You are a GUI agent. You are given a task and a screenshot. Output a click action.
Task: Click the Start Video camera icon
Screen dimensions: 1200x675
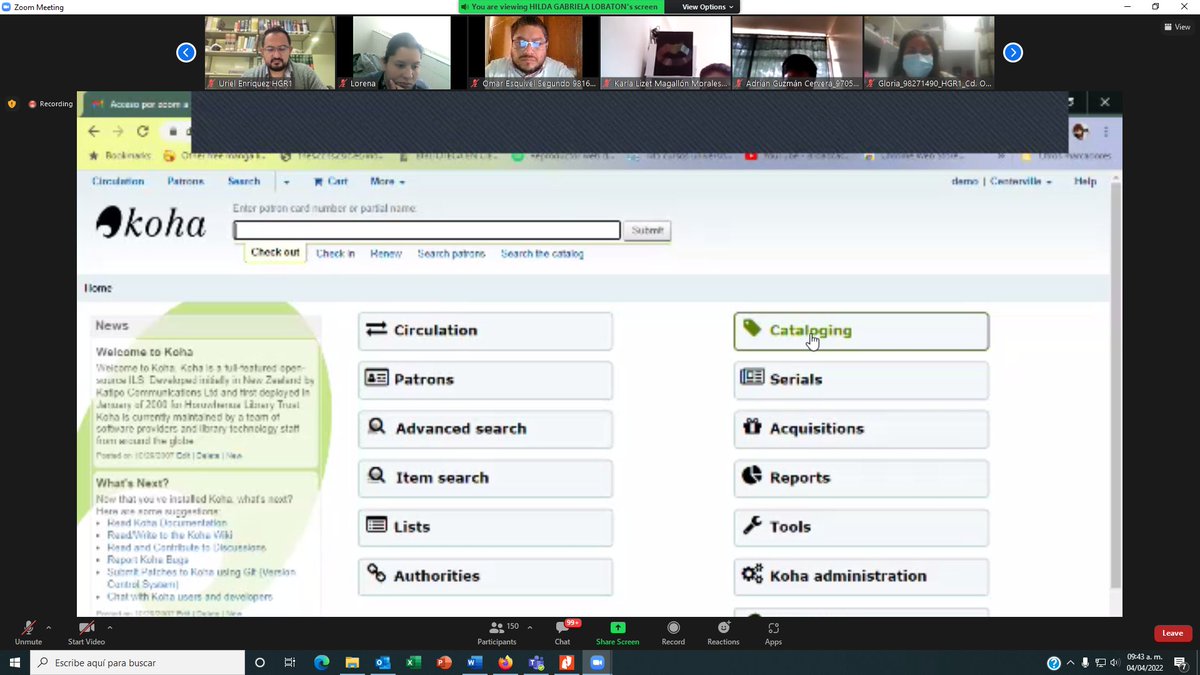click(87, 627)
